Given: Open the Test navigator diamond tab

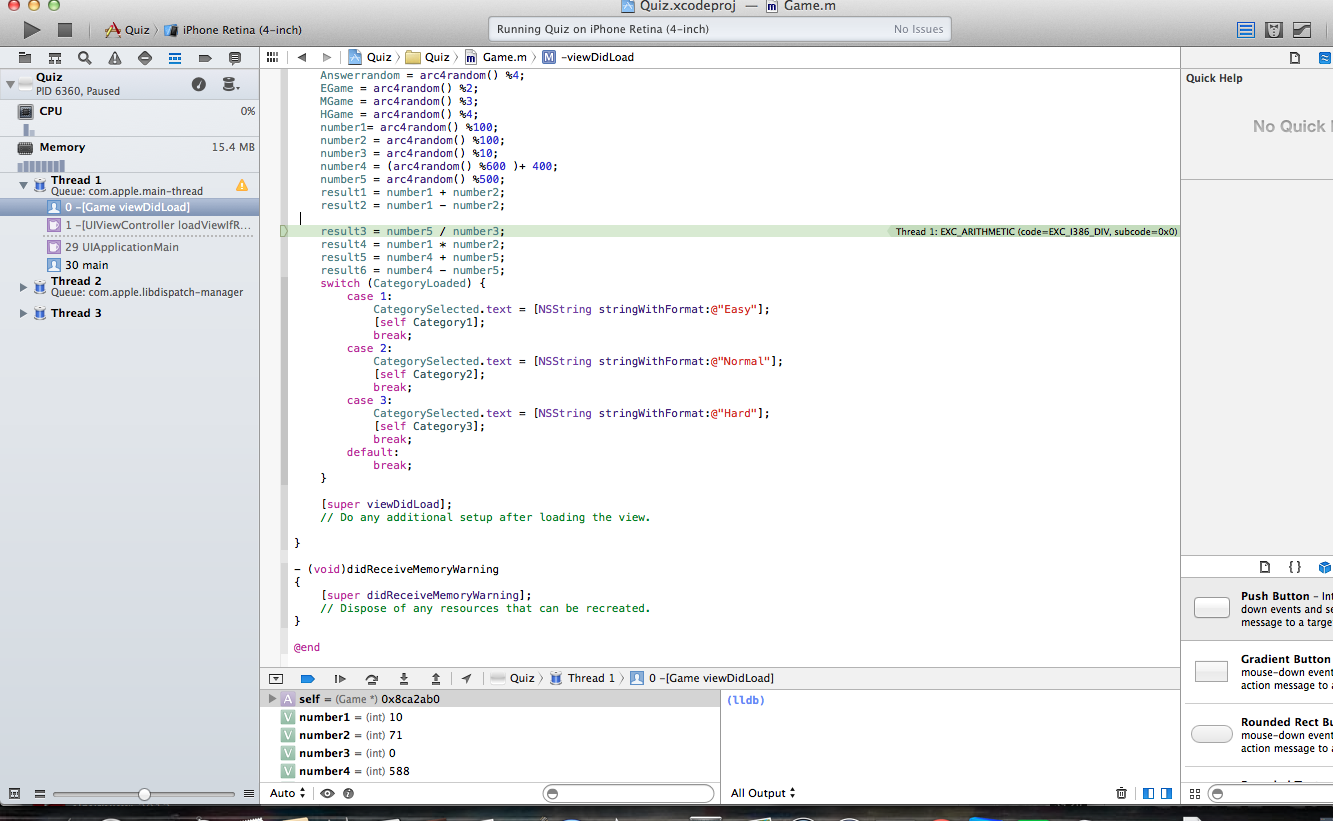Looking at the screenshot, I should coord(145,58).
